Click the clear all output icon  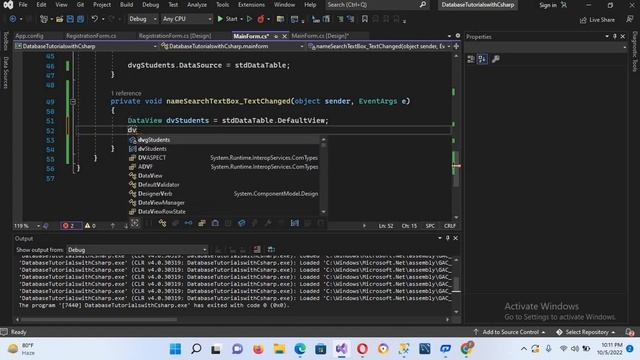pyautogui.click(x=257, y=249)
